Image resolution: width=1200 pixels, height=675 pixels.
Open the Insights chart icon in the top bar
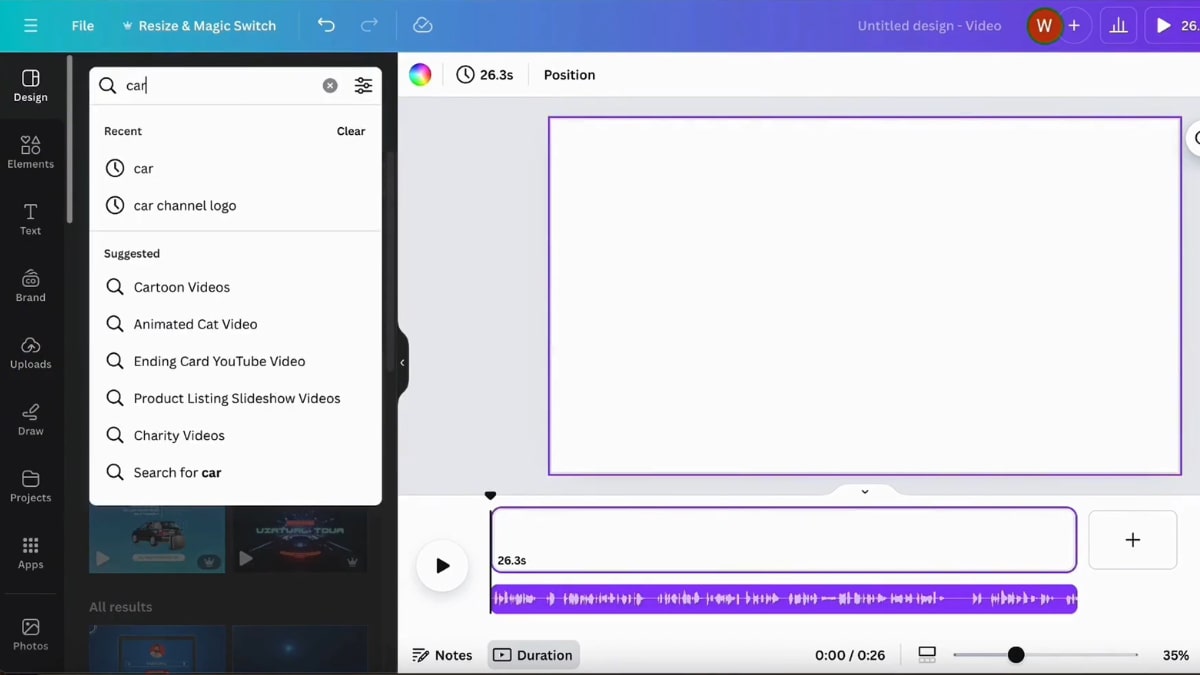tap(1117, 25)
